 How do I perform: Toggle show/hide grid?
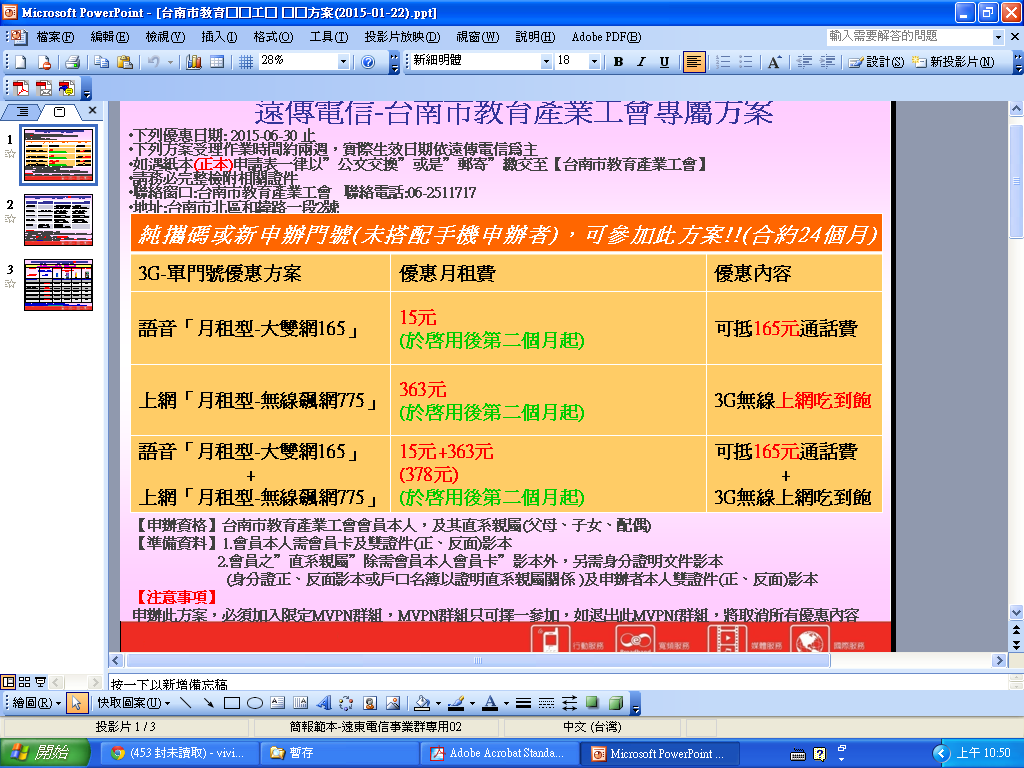[246, 62]
